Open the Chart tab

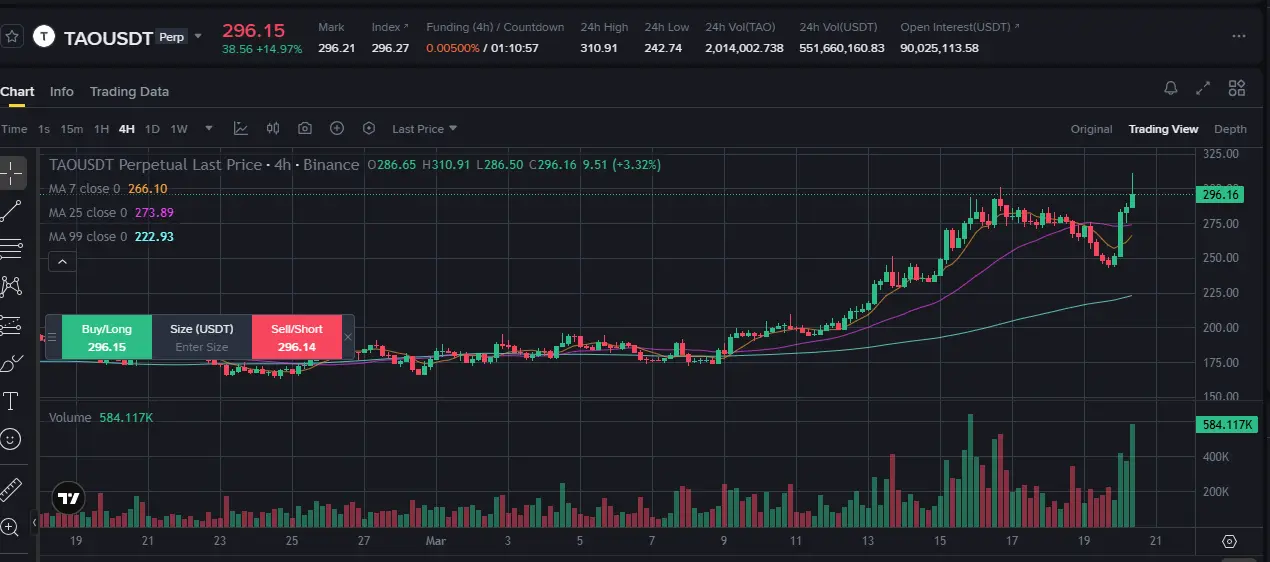pyautogui.click(x=17, y=91)
